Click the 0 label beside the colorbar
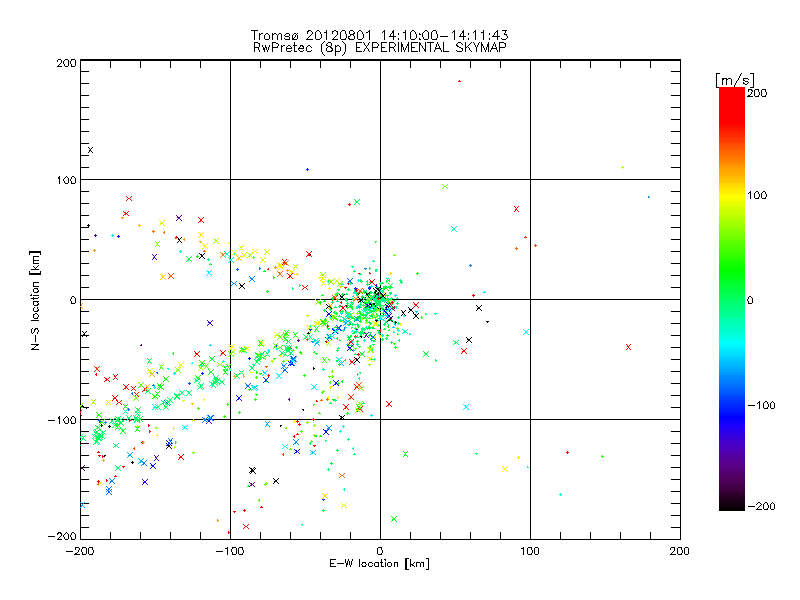The height and width of the screenshot is (600, 800). coord(750,300)
